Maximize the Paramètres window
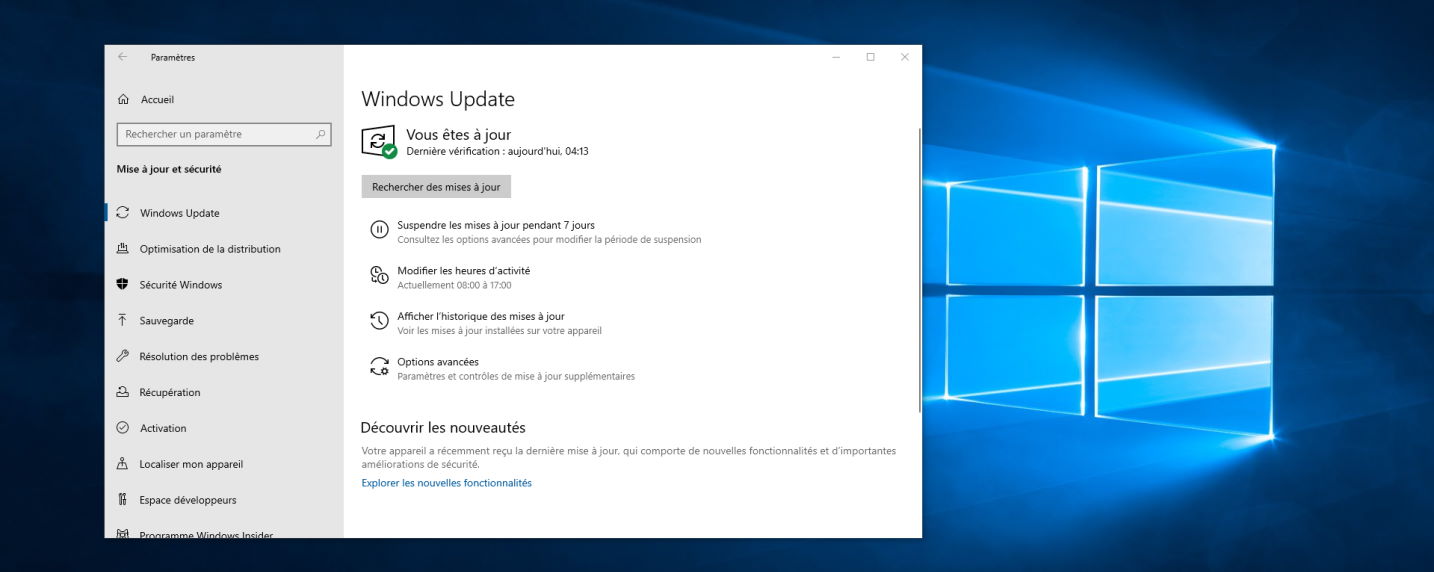 (870, 57)
